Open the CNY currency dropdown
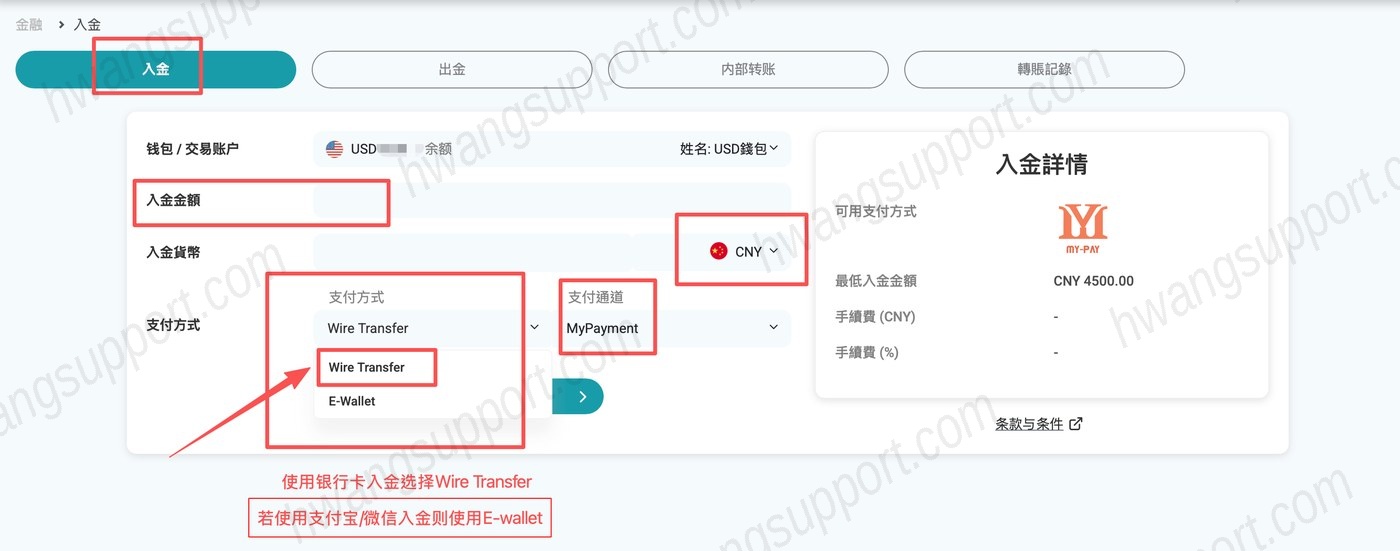The height and width of the screenshot is (551, 1400). 743,252
